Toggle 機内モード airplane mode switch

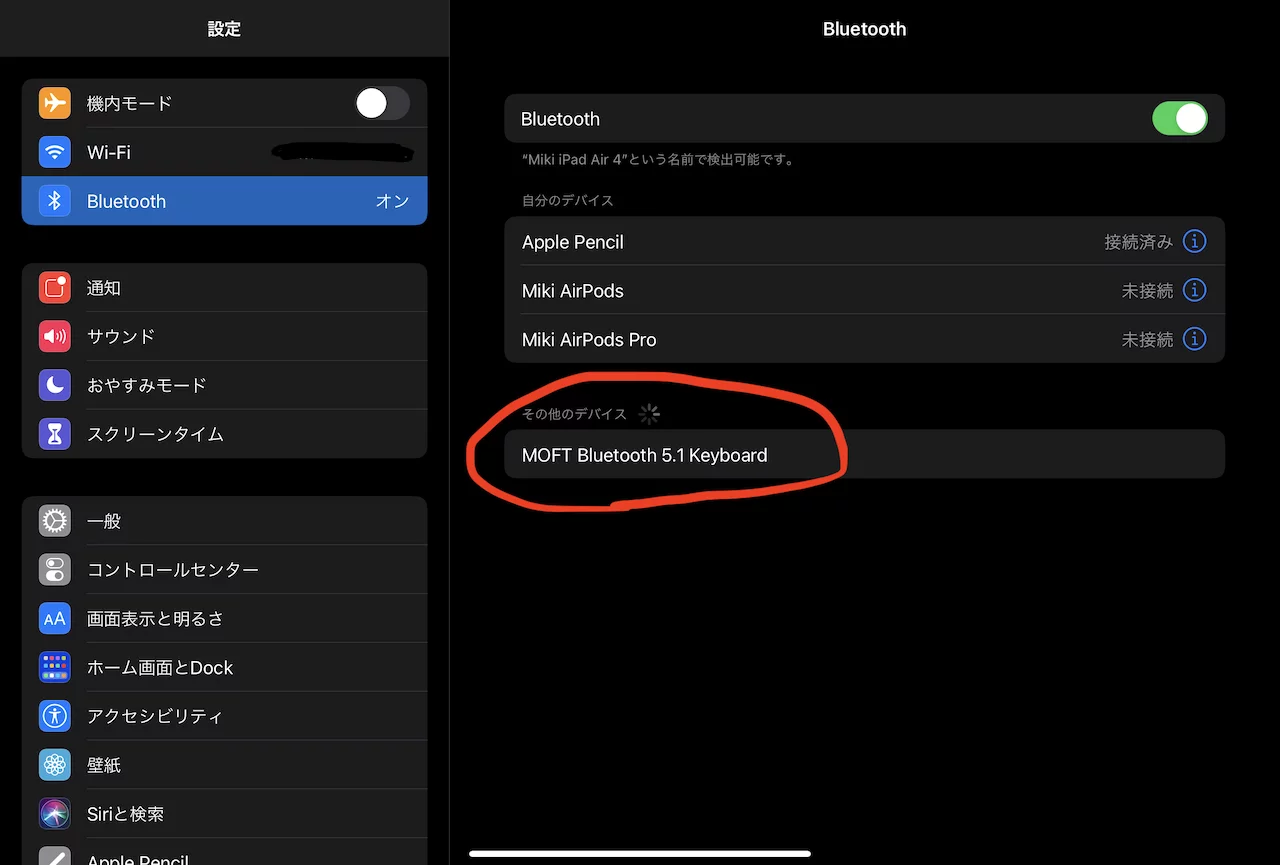(382, 103)
